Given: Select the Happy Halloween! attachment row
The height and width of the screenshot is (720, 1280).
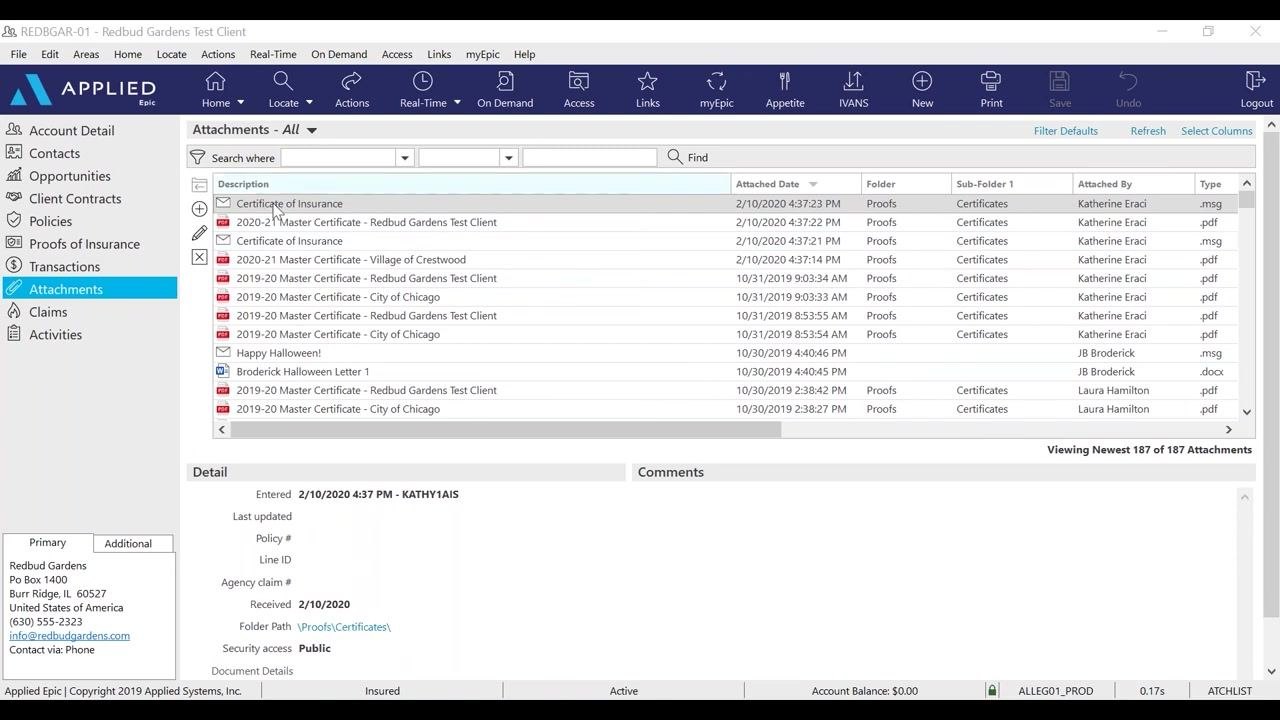Looking at the screenshot, I should pos(725,353).
